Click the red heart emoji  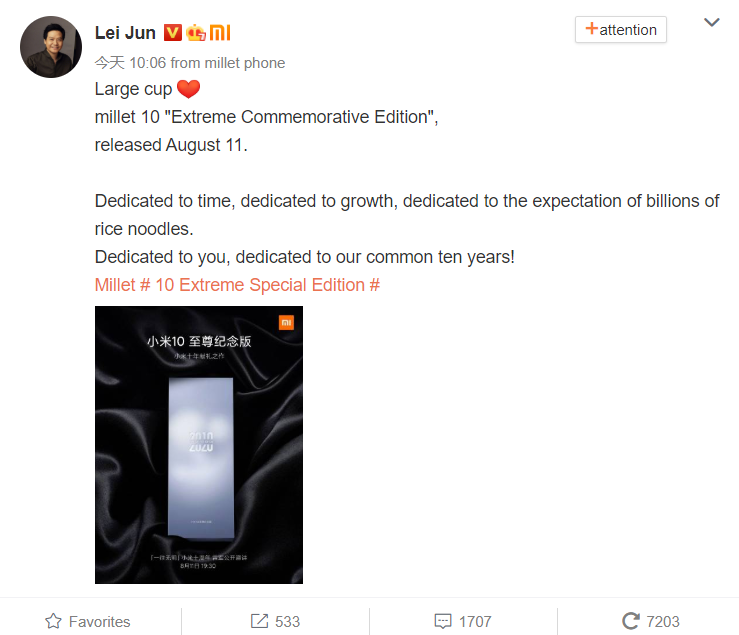(x=189, y=89)
